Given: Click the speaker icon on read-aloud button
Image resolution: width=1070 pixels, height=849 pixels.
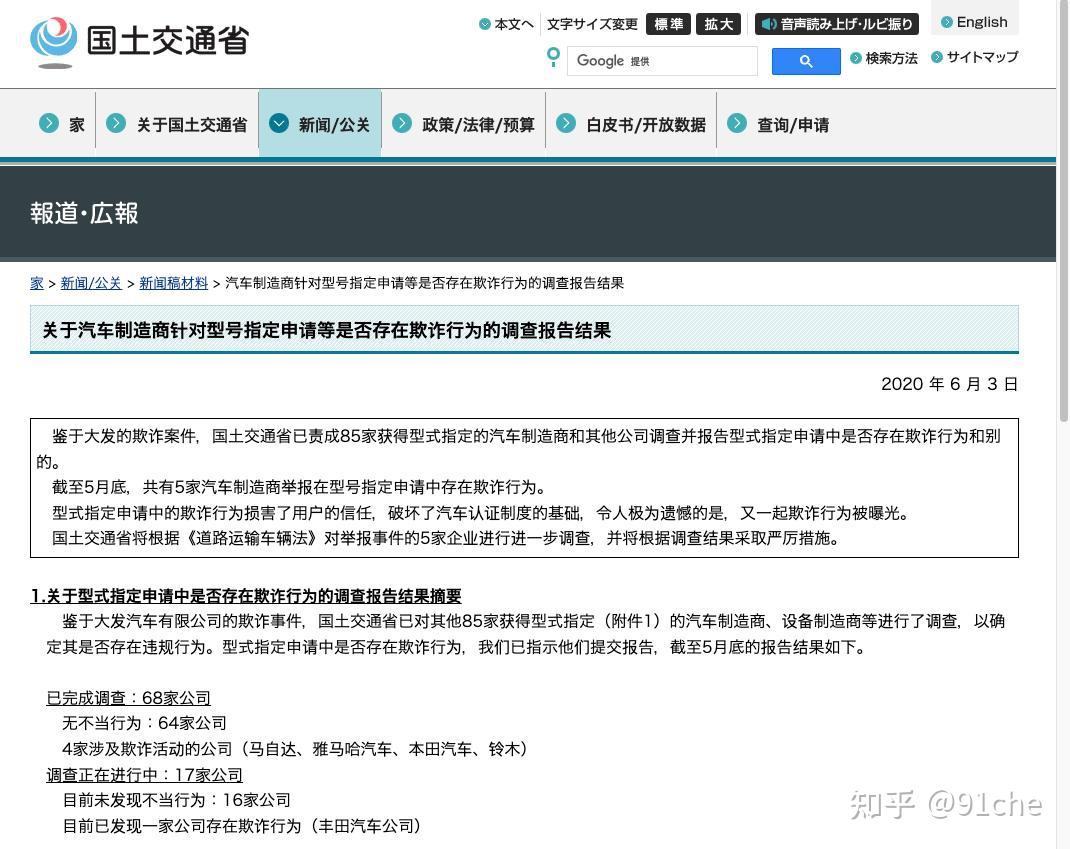Looking at the screenshot, I should pyautogui.click(x=768, y=24).
